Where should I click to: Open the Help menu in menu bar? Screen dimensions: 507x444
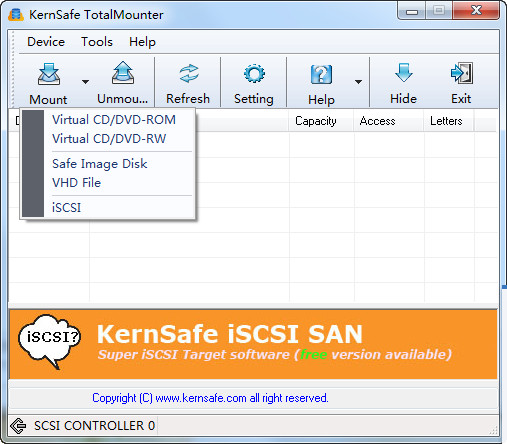(142, 42)
